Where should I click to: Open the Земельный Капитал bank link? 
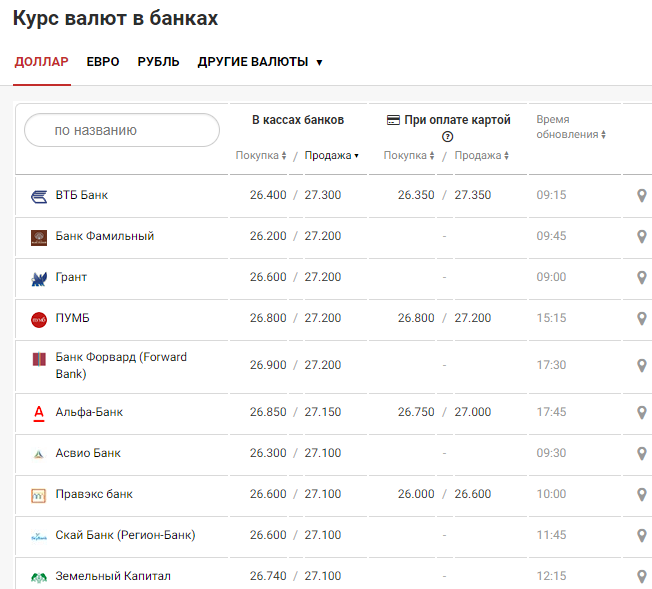[x=113, y=577]
